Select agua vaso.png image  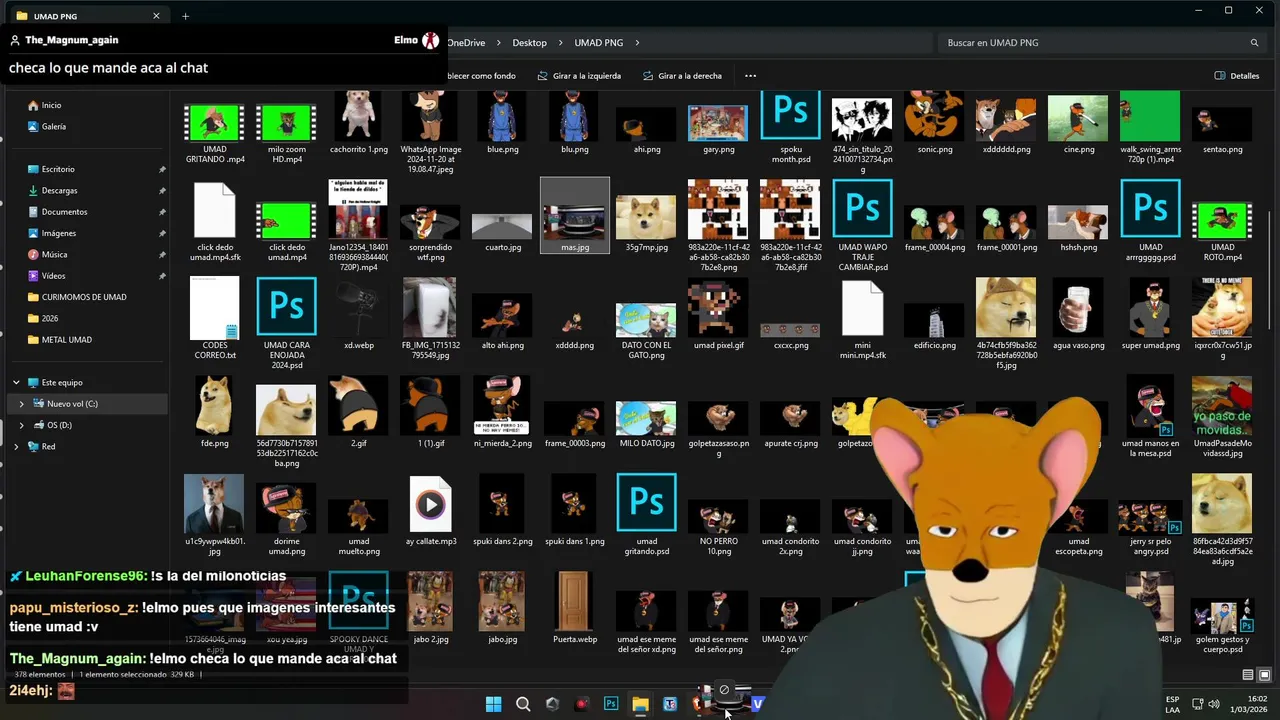[1078, 314]
